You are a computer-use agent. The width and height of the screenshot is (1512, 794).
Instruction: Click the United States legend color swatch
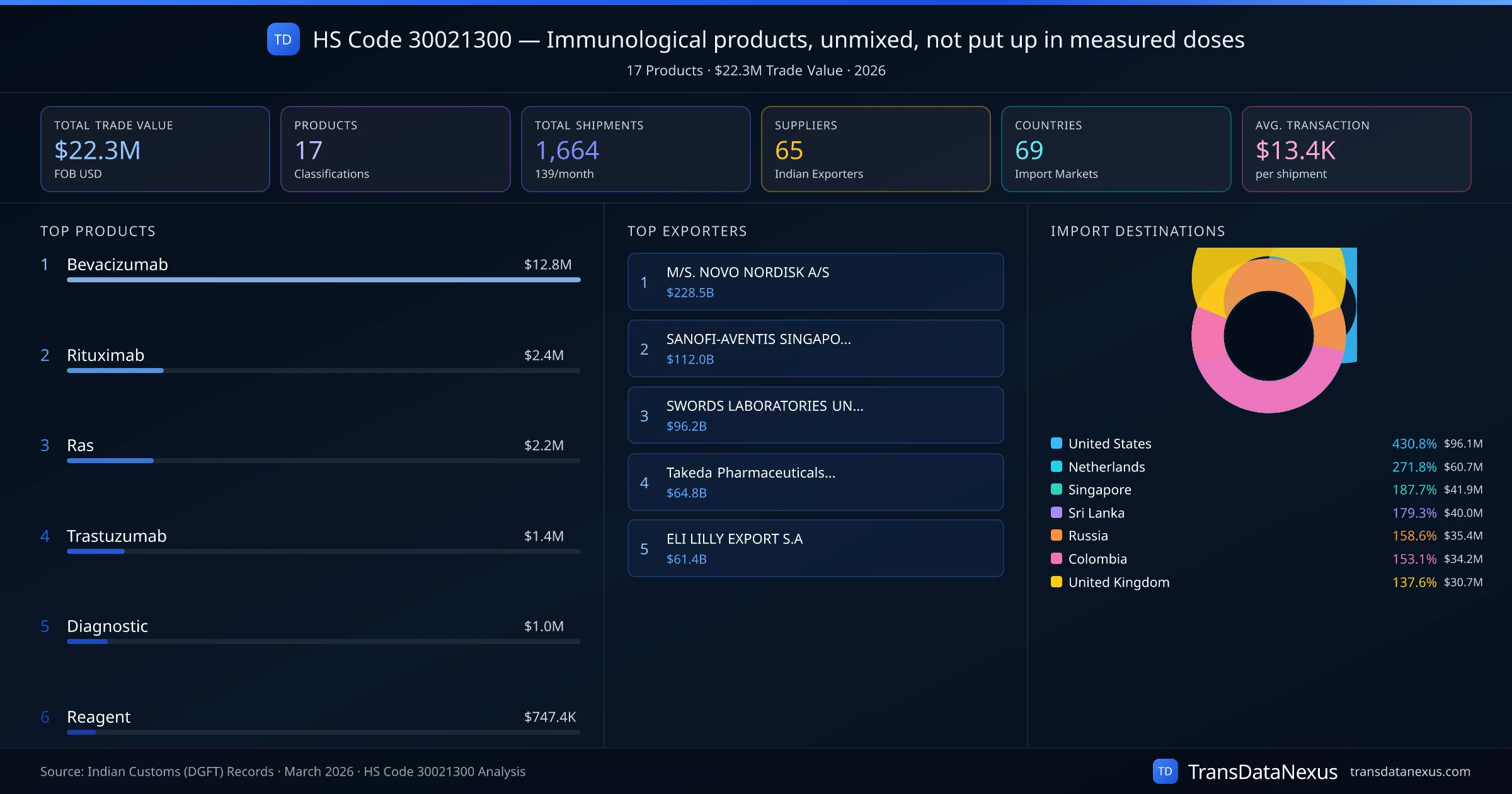click(x=1057, y=443)
